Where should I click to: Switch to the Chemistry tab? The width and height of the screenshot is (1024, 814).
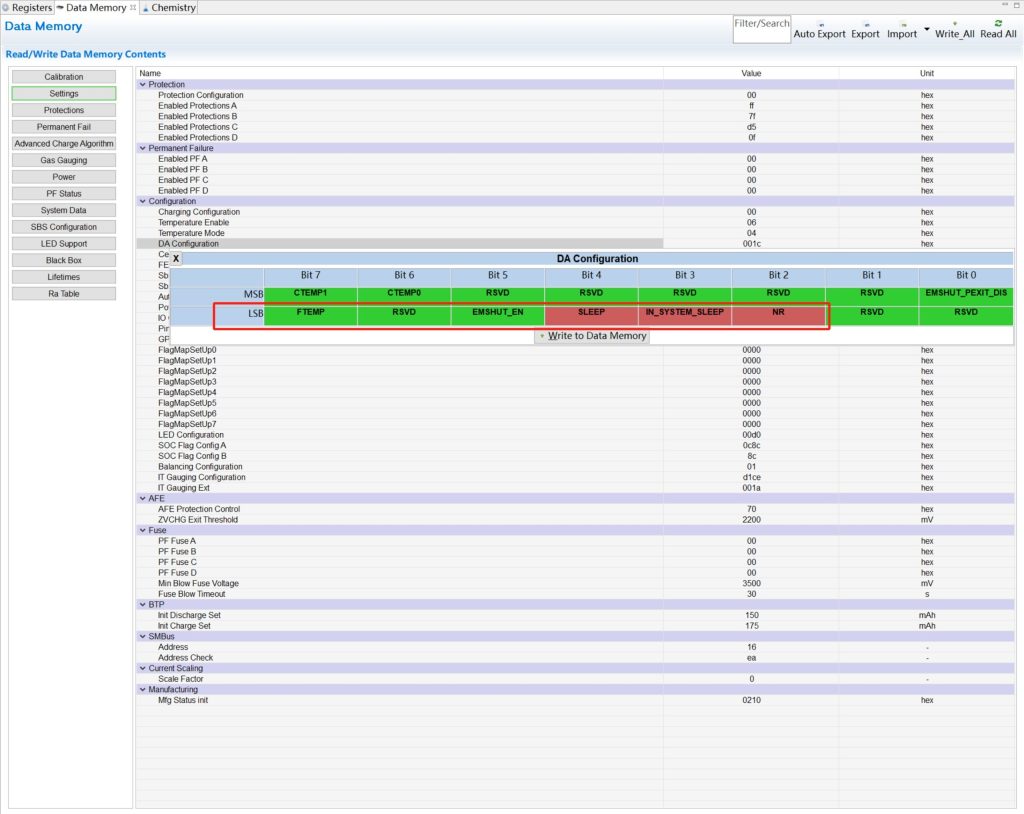pyautogui.click(x=172, y=8)
